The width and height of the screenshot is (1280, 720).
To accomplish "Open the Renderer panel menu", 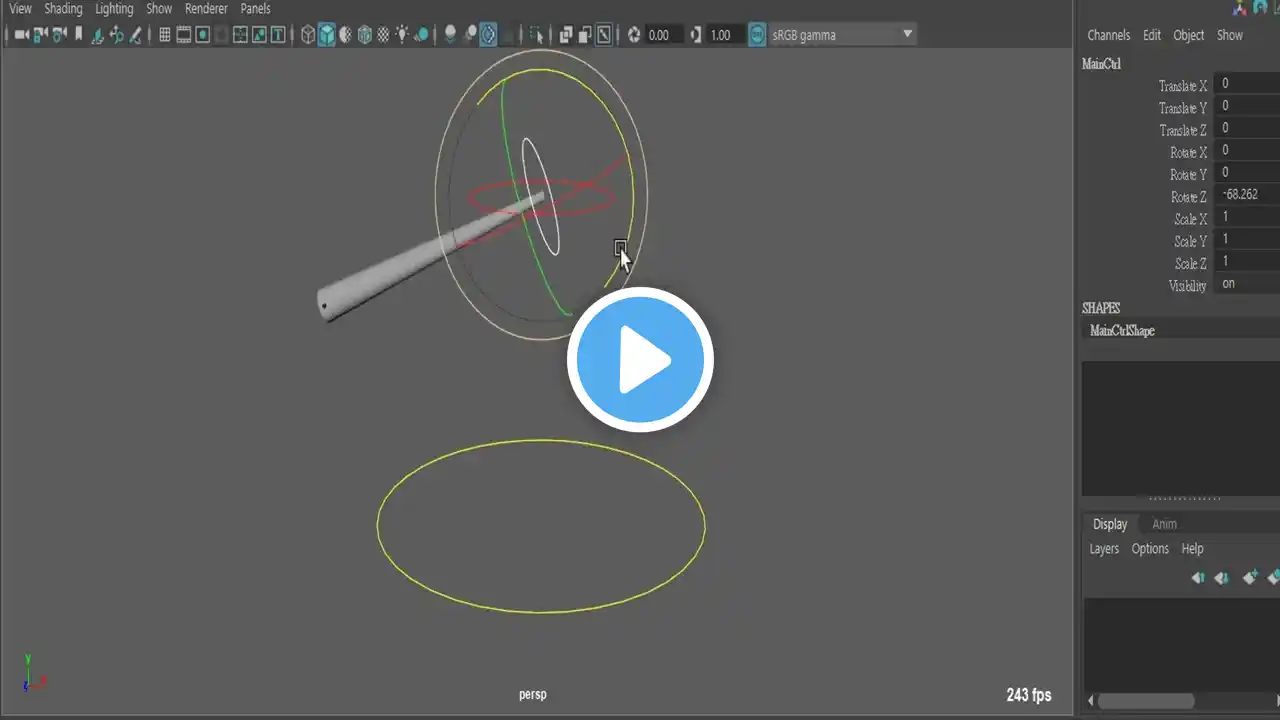I will point(206,9).
